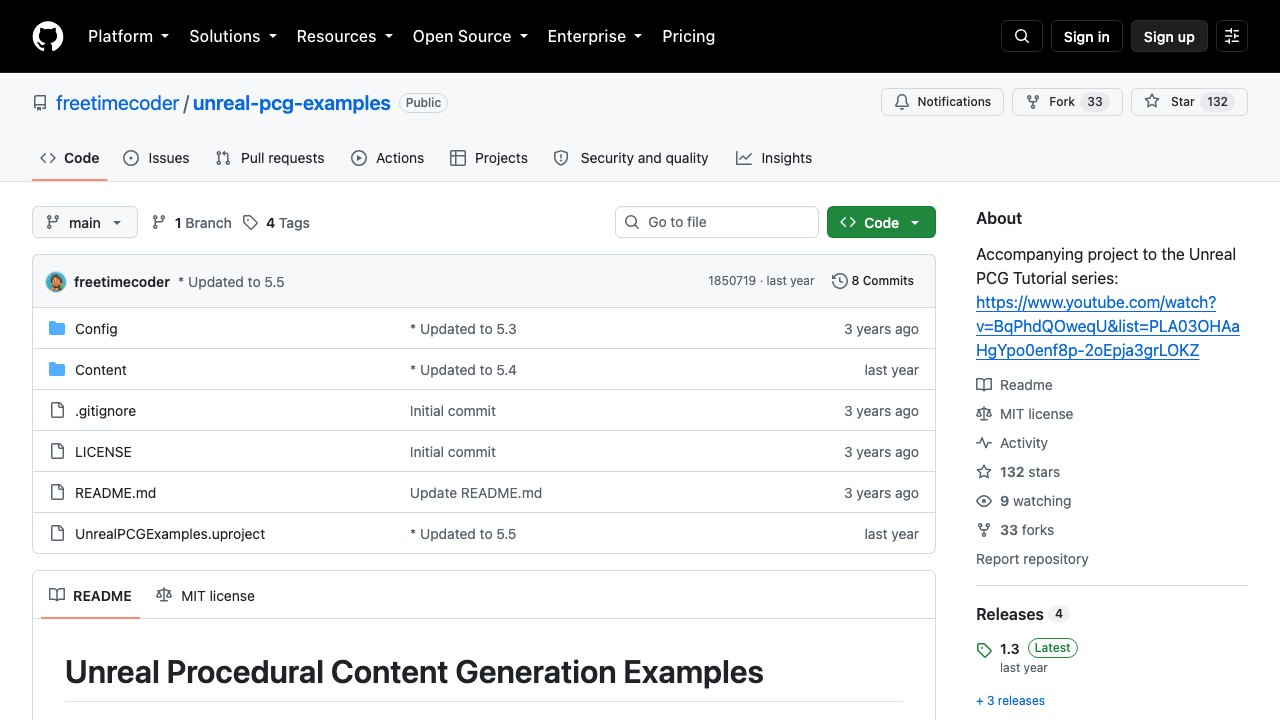Viewport: 1280px width, 720px height.
Task: Expand the Resources navigation menu
Action: [344, 36]
